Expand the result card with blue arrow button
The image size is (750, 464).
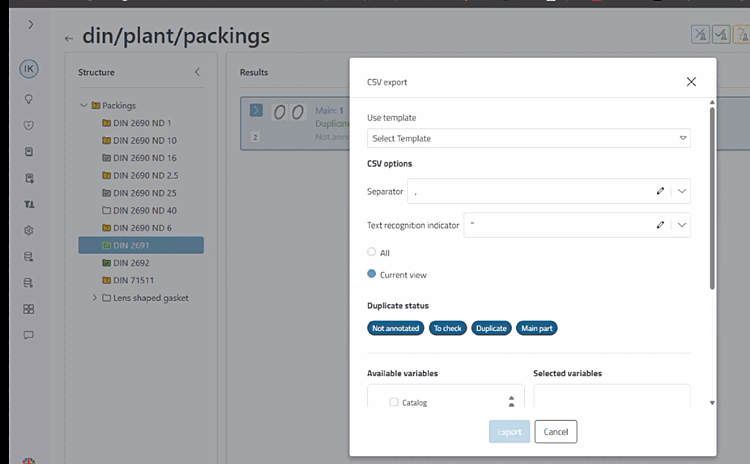[256, 110]
